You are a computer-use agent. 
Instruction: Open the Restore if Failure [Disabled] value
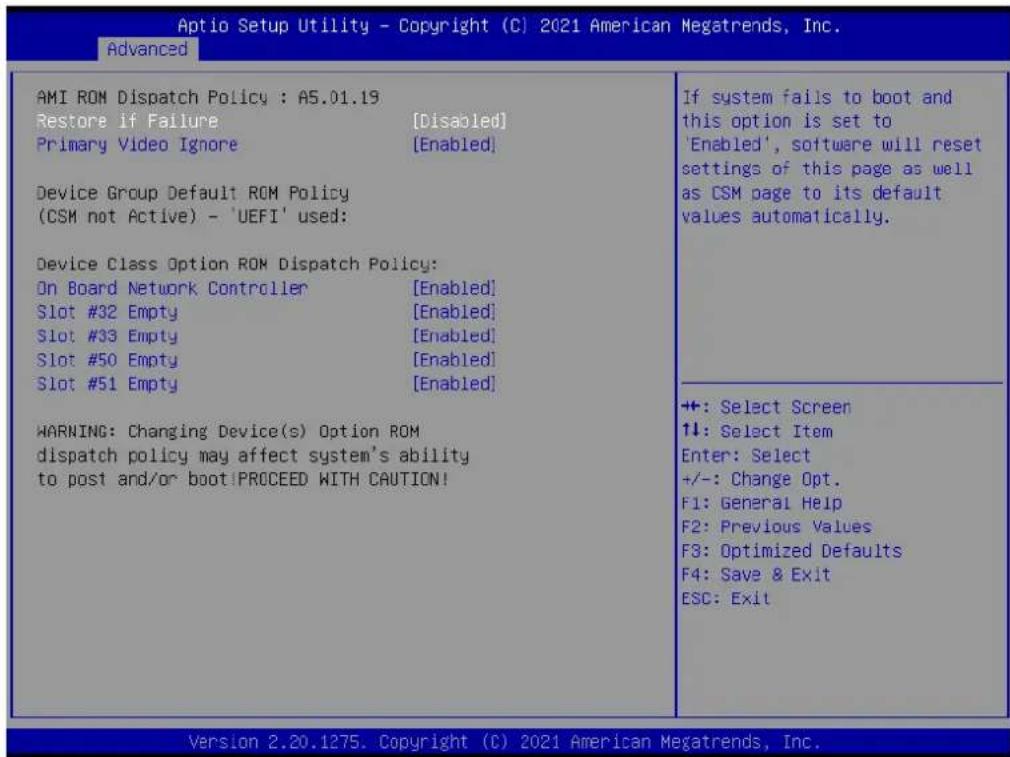[459, 121]
